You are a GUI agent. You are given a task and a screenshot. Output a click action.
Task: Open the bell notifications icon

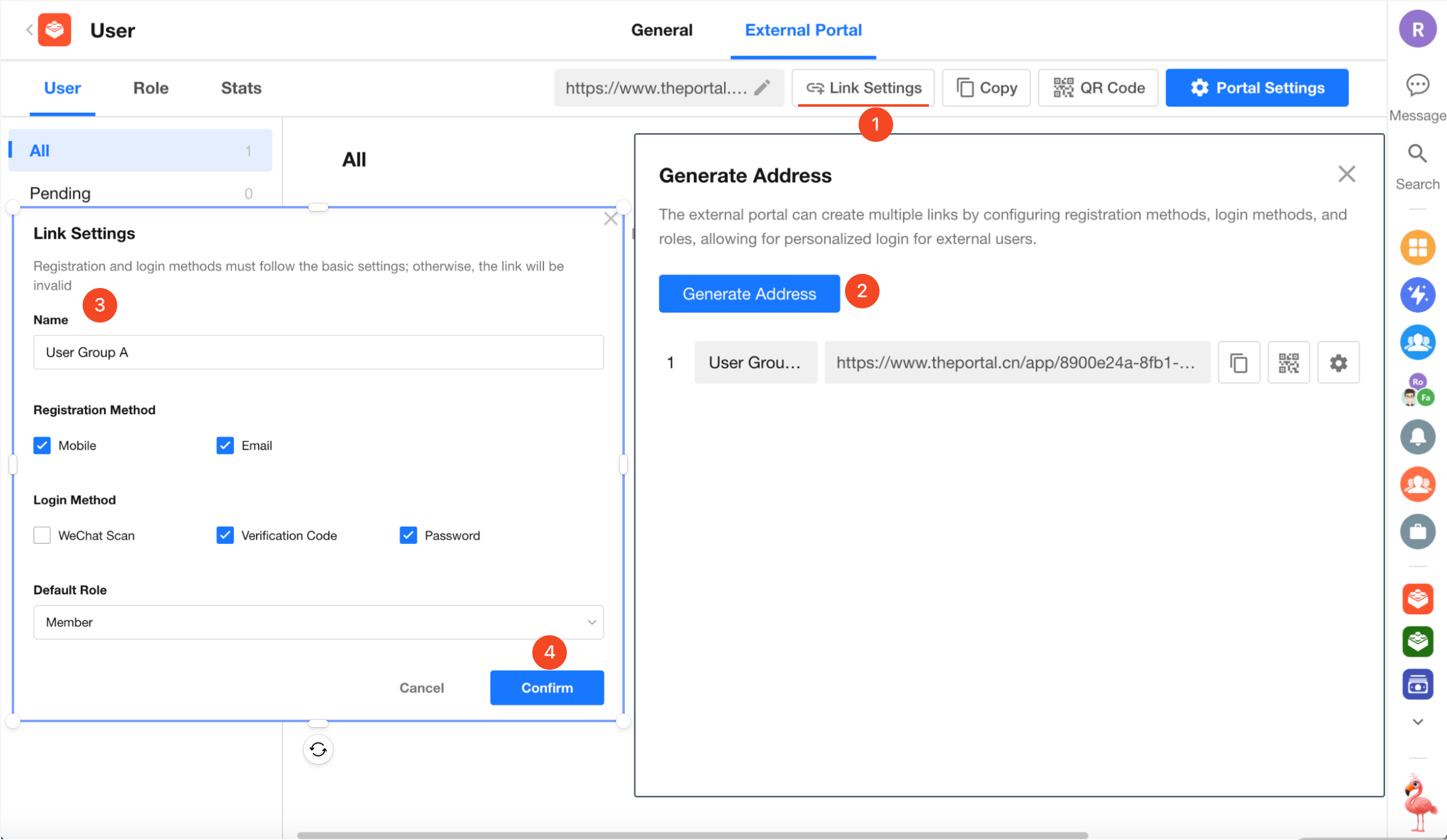tap(1417, 437)
